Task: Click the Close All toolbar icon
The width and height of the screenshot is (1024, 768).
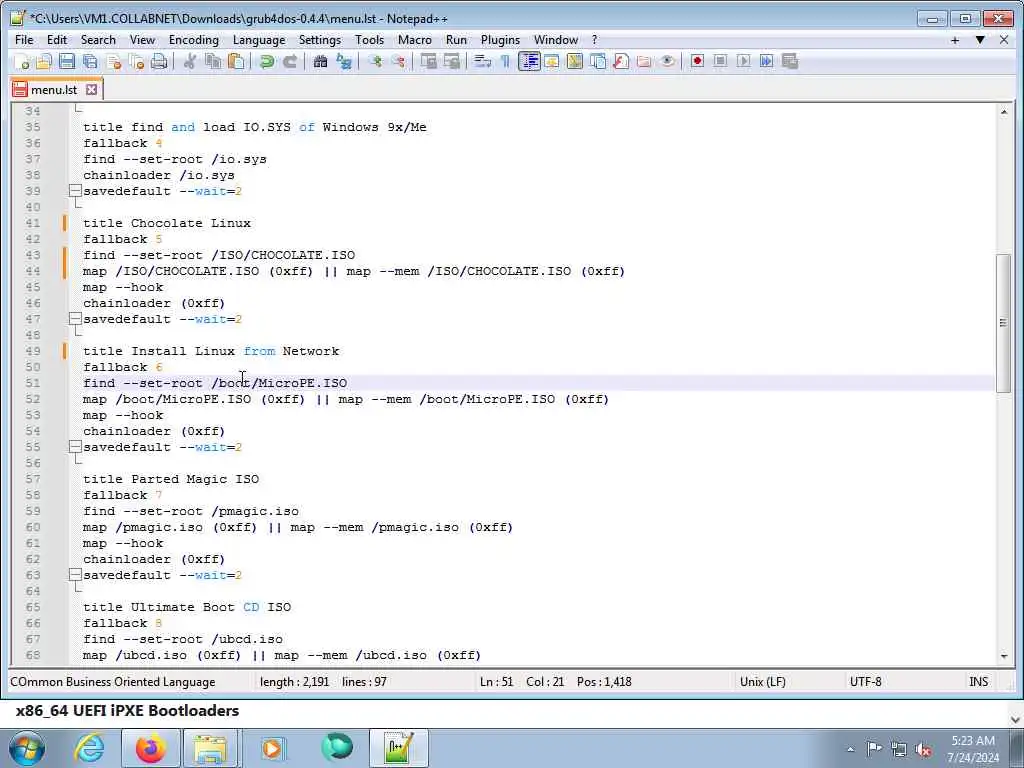Action: pyautogui.click(x=136, y=61)
